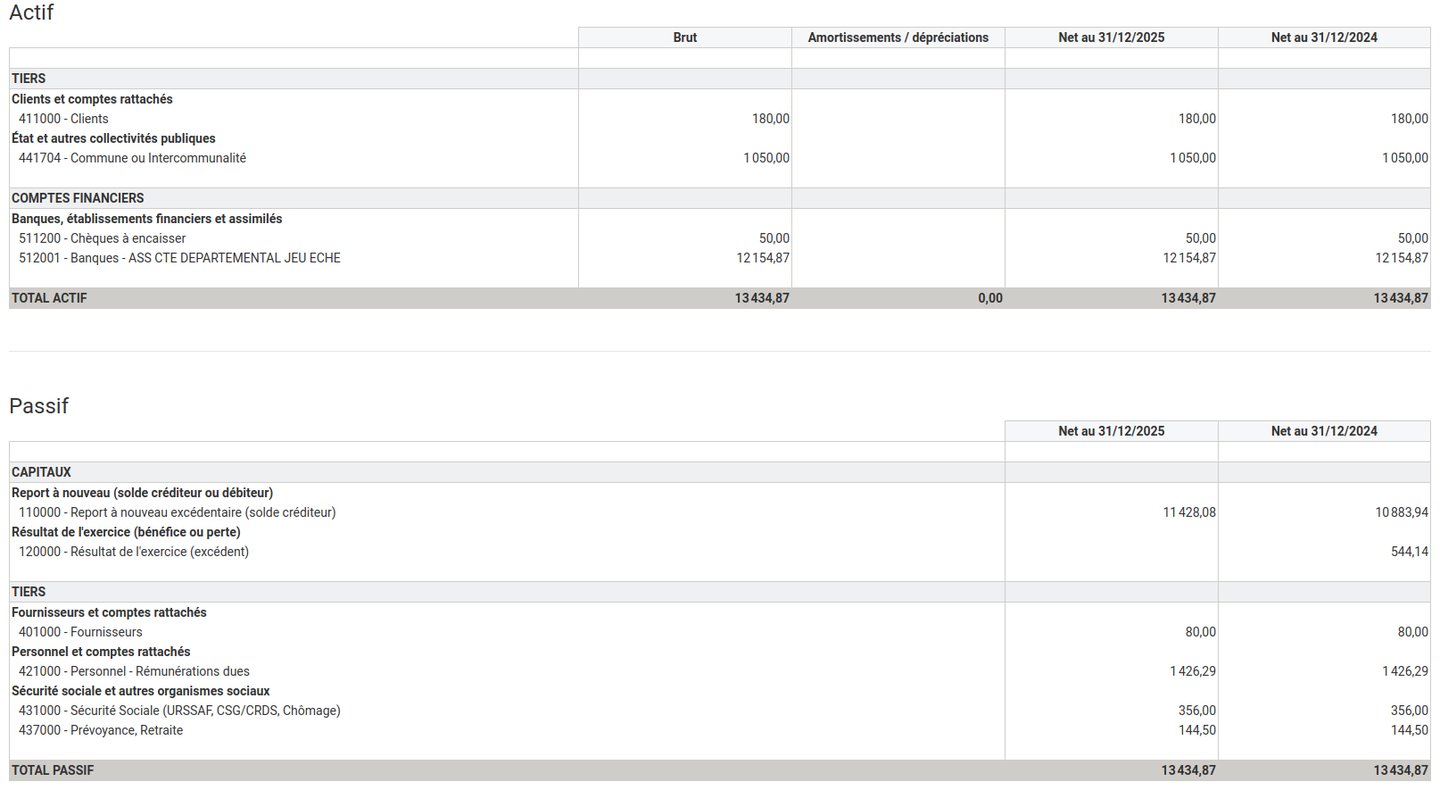
Task: Click the 411000 - Clients account row
Action: click(x=63, y=119)
